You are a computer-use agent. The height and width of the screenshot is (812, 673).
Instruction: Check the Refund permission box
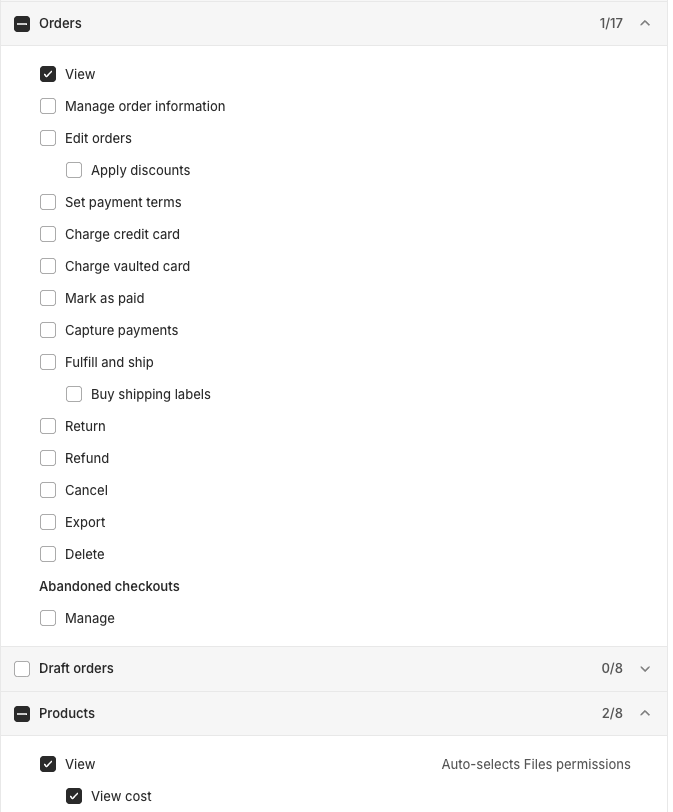(x=48, y=458)
